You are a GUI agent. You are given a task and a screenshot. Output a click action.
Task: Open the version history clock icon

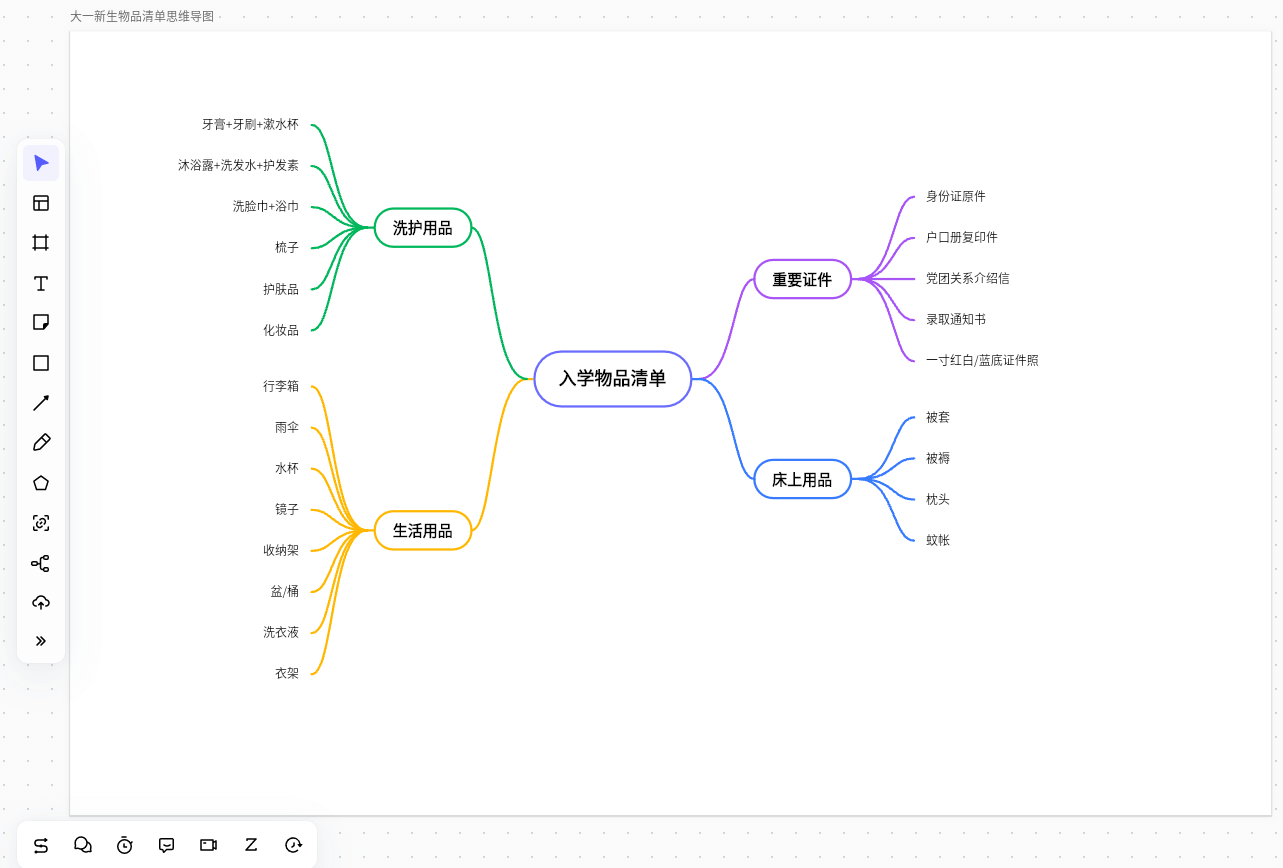tap(293, 845)
